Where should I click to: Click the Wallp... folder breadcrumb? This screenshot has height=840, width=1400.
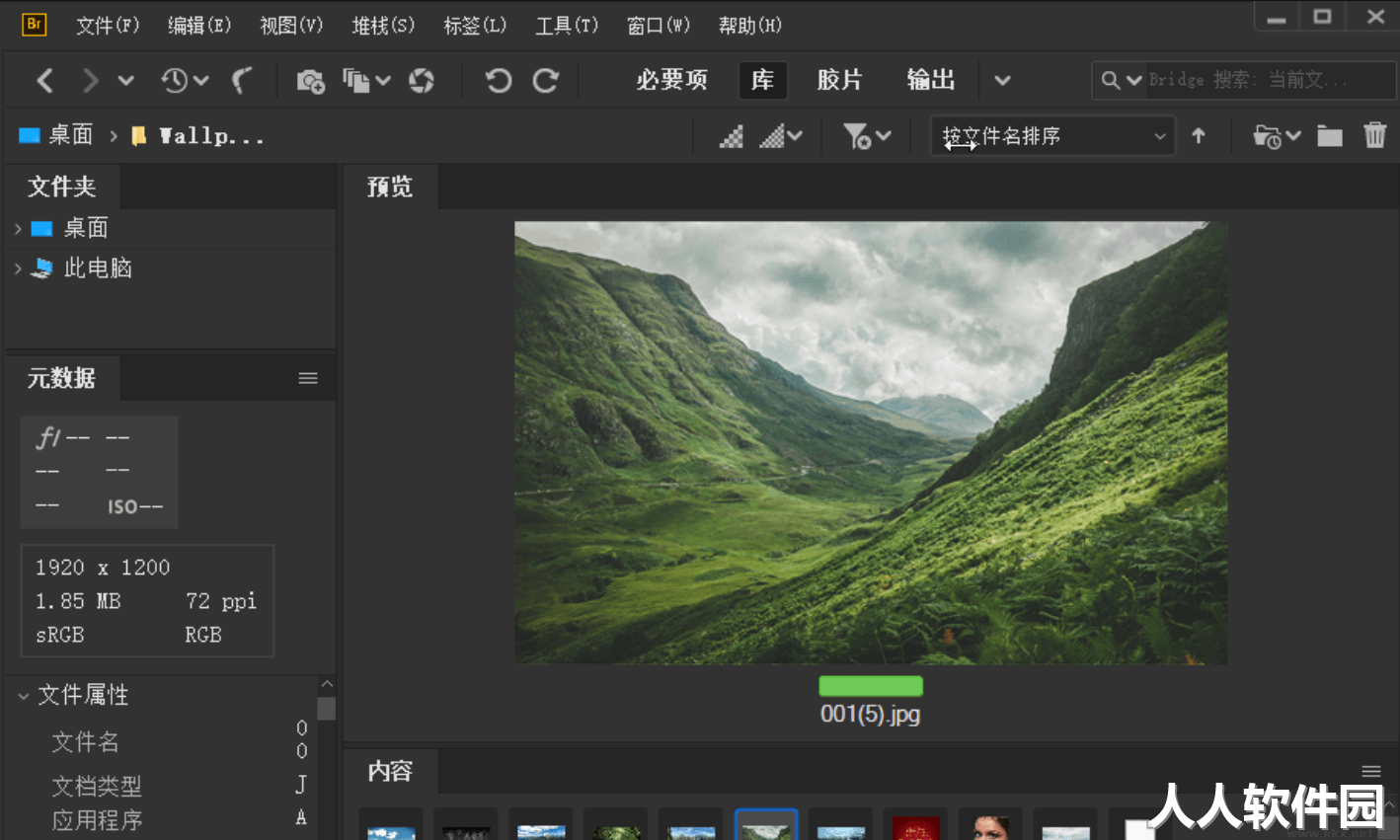click(197, 136)
